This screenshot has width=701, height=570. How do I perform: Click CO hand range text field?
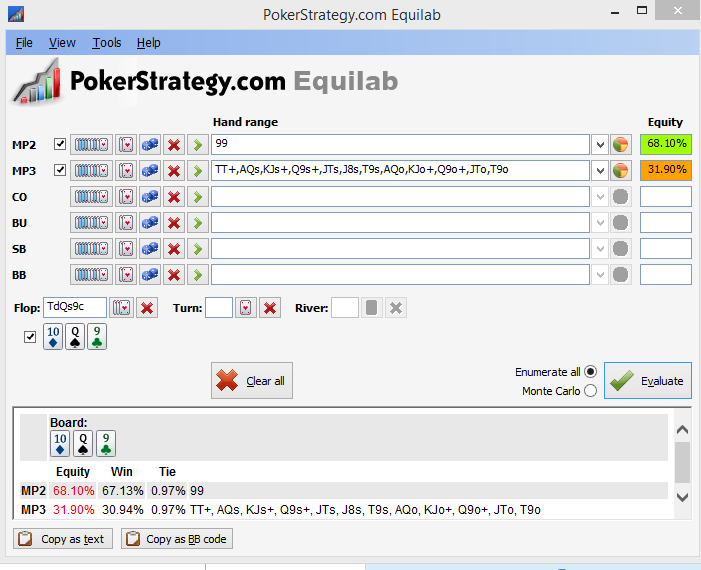400,196
